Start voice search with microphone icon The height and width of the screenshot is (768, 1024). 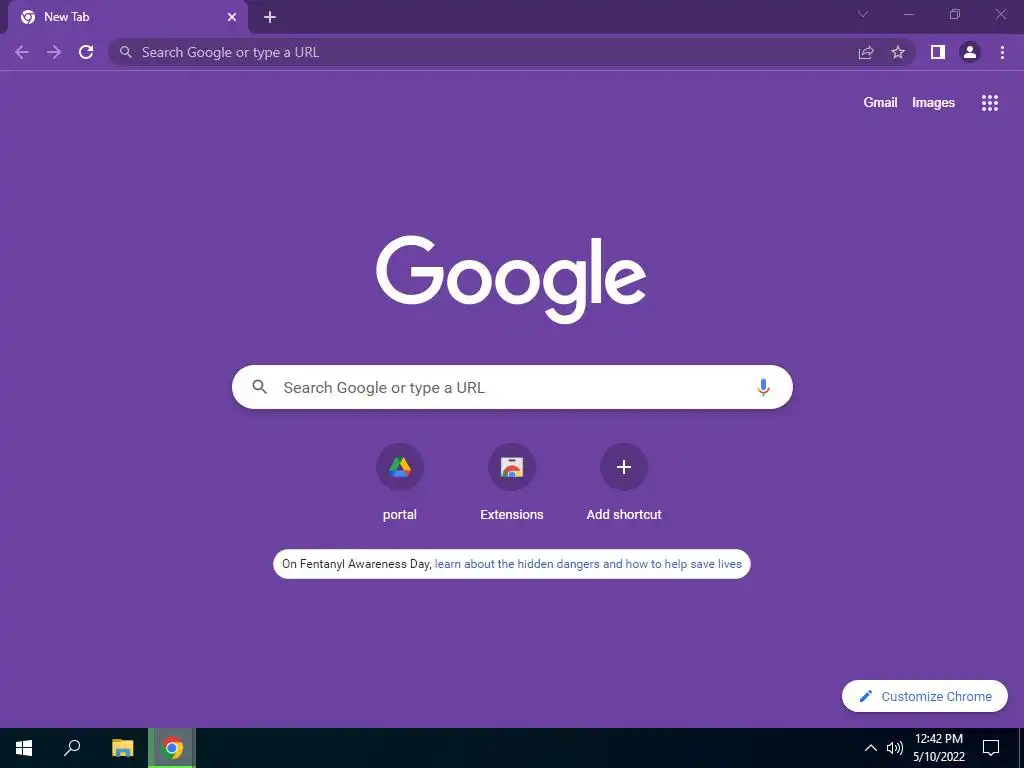(763, 387)
